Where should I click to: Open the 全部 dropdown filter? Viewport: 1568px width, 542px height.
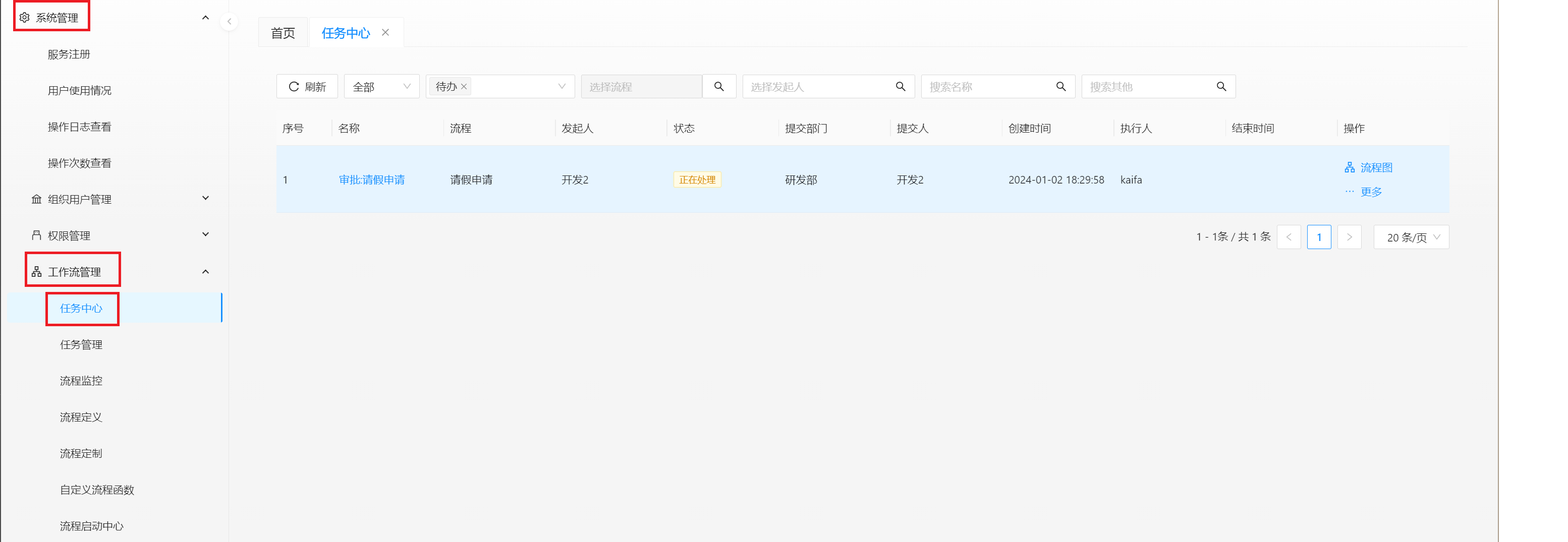pyautogui.click(x=381, y=86)
